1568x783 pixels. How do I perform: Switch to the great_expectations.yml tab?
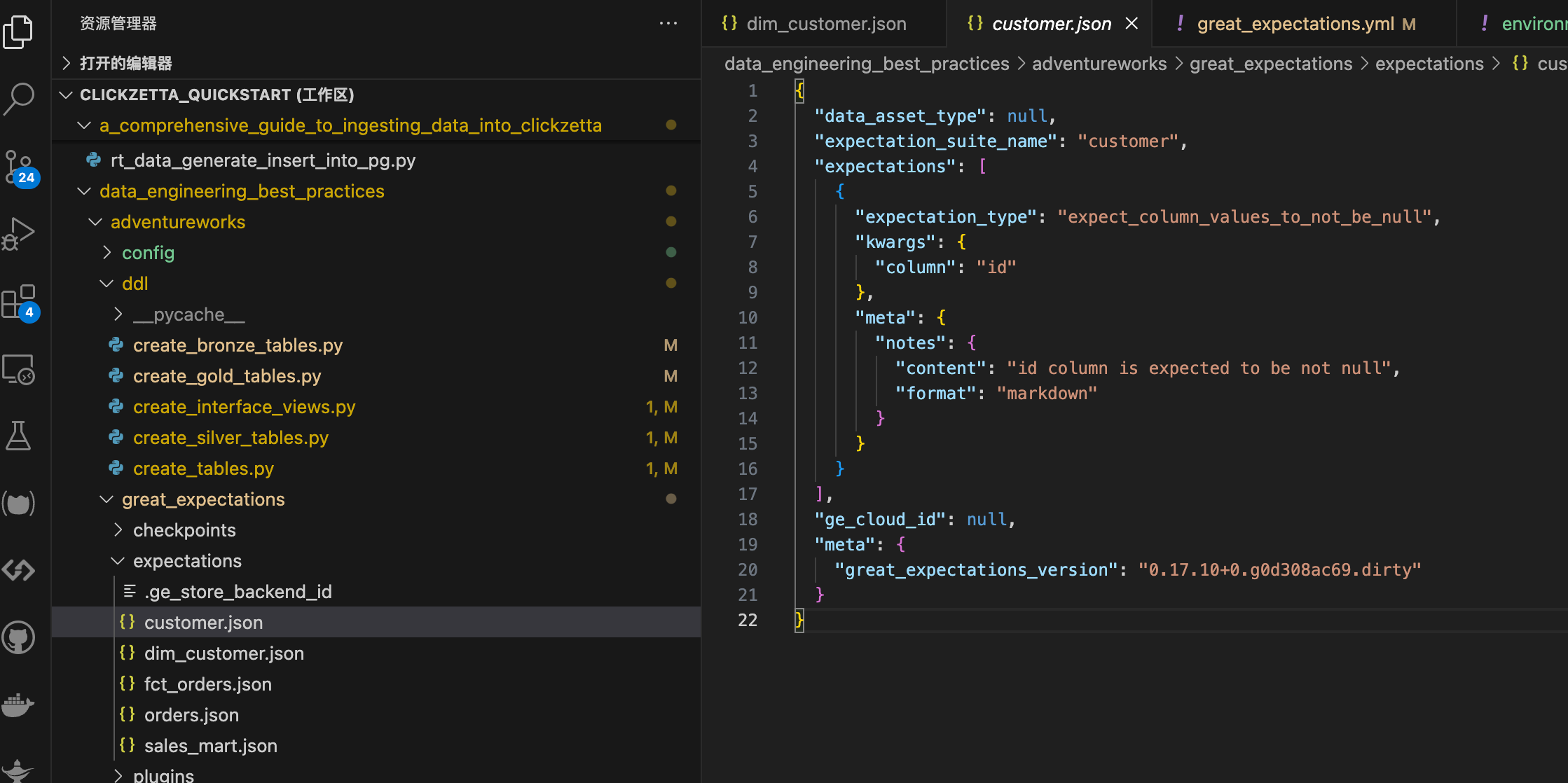click(1295, 24)
